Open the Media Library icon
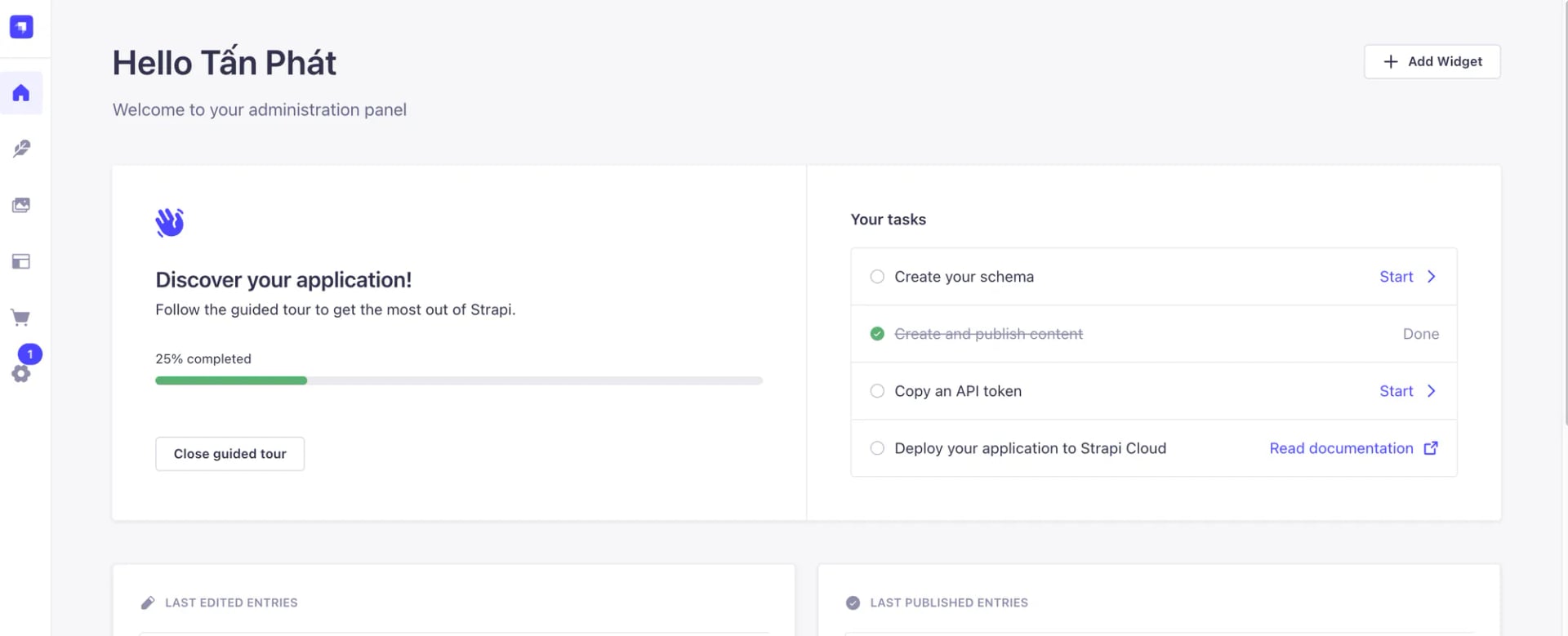This screenshot has width=1568, height=636. [x=21, y=205]
